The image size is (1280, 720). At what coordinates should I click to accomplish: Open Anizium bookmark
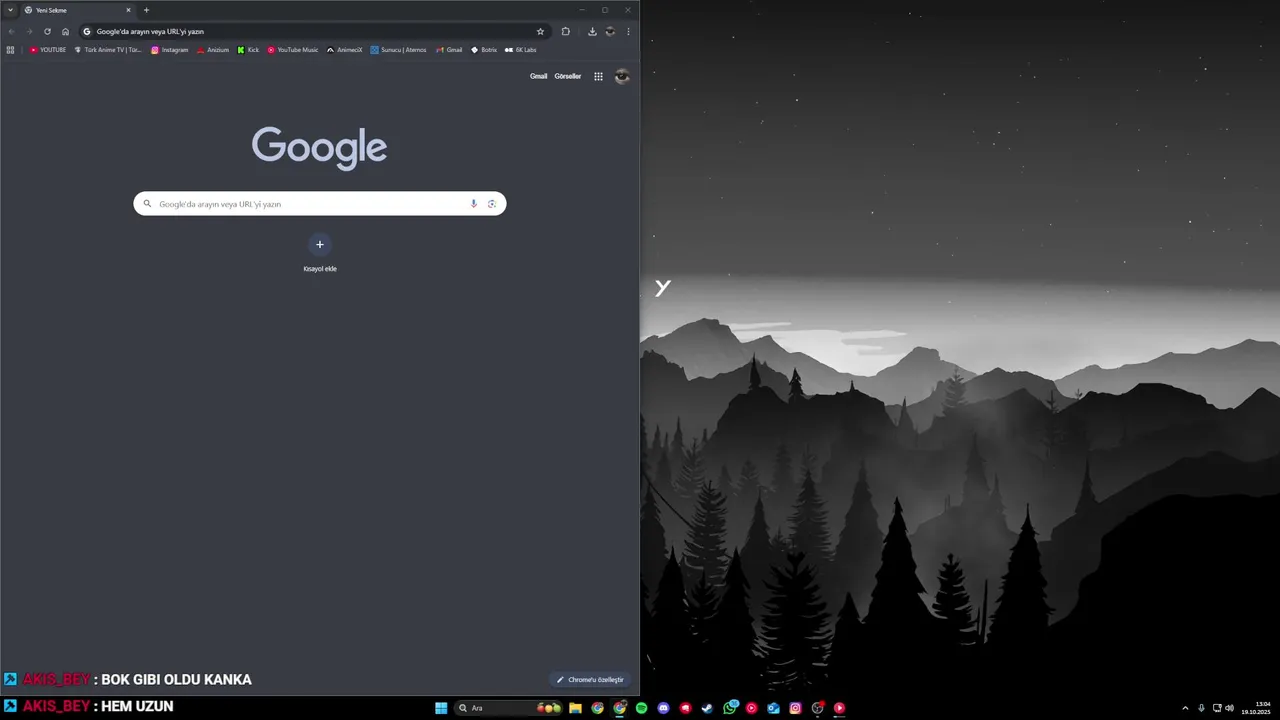(213, 50)
